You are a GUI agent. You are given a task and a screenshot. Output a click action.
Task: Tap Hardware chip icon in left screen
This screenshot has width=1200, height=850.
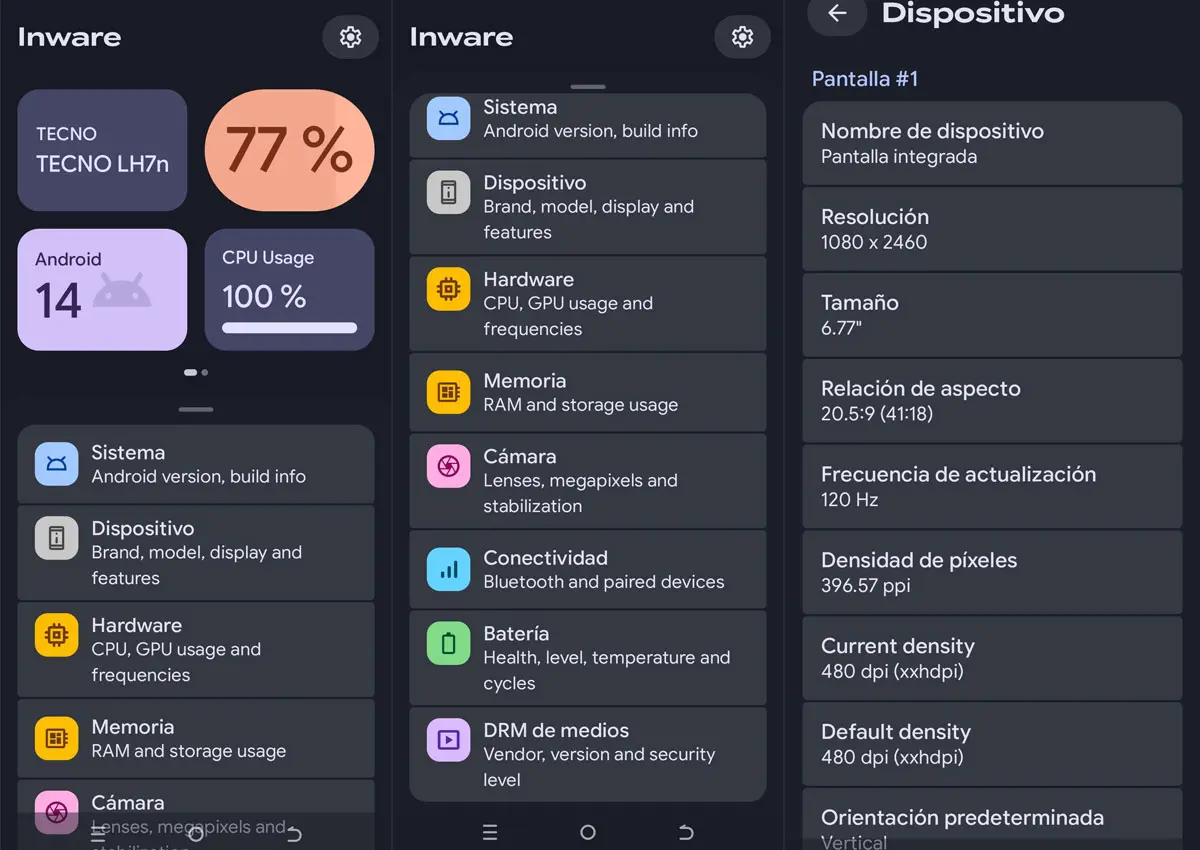coord(56,635)
